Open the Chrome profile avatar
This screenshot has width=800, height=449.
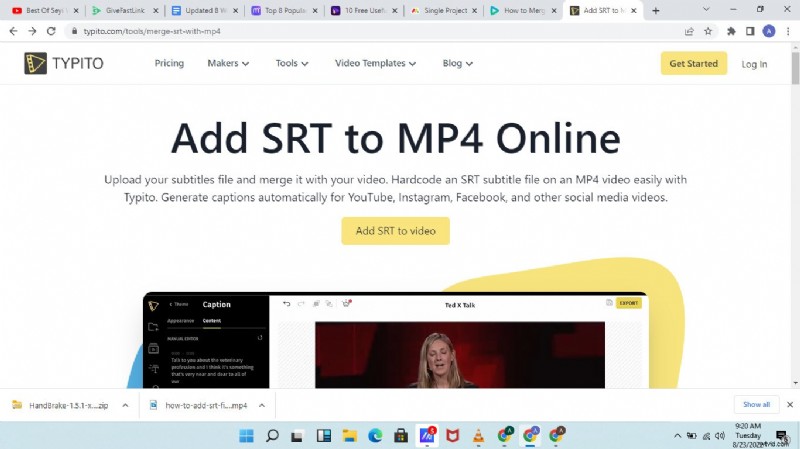coord(769,31)
